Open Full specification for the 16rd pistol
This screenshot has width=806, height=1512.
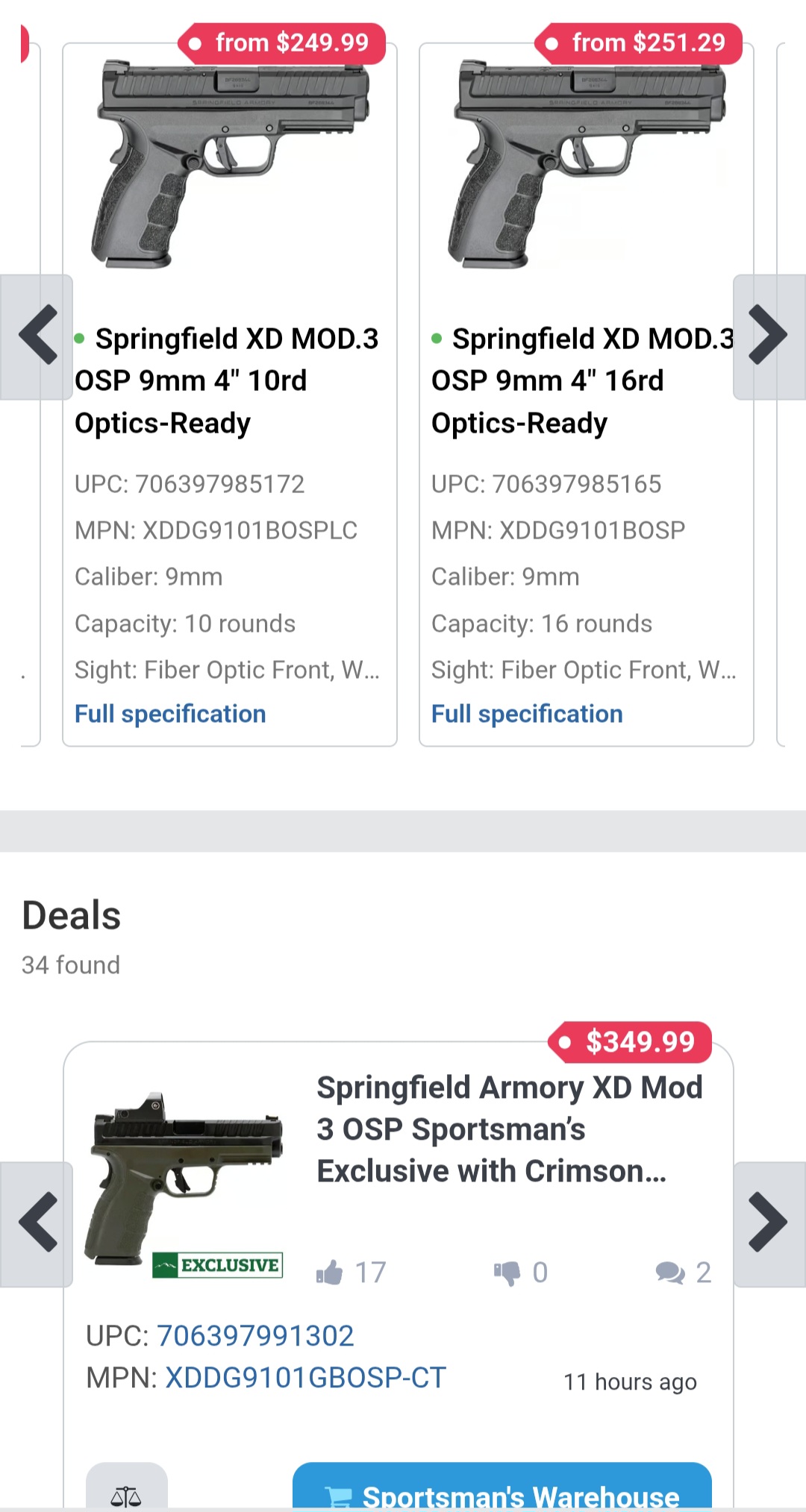527,714
